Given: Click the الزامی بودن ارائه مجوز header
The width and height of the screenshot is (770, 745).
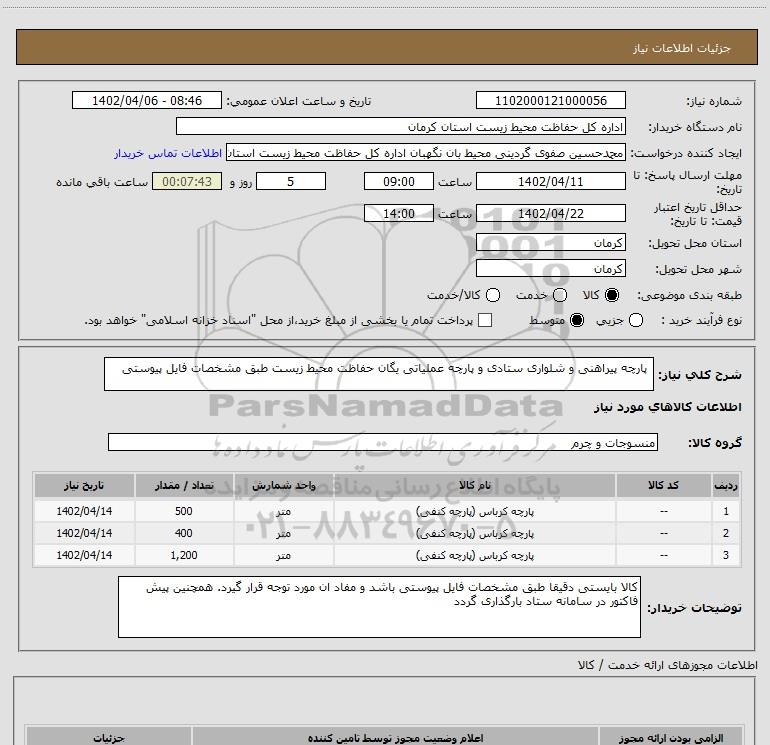Looking at the screenshot, I should [x=671, y=737].
